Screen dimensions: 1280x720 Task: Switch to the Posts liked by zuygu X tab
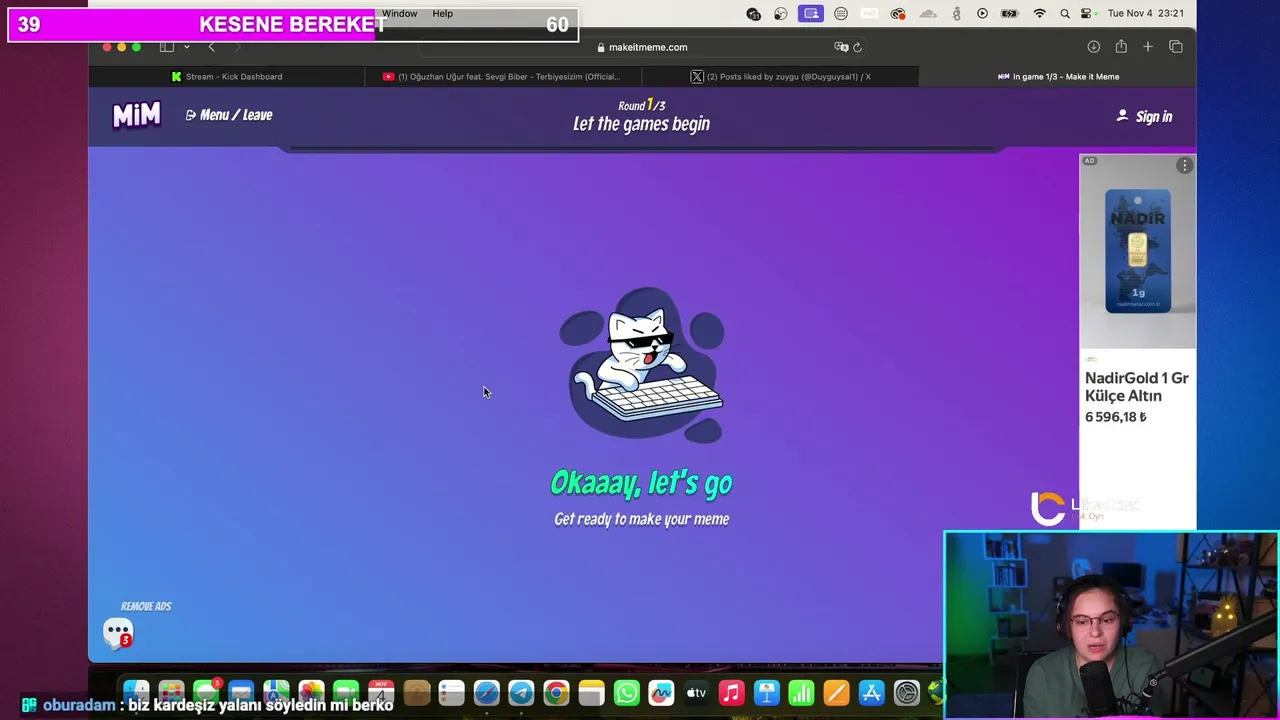pyautogui.click(x=780, y=76)
